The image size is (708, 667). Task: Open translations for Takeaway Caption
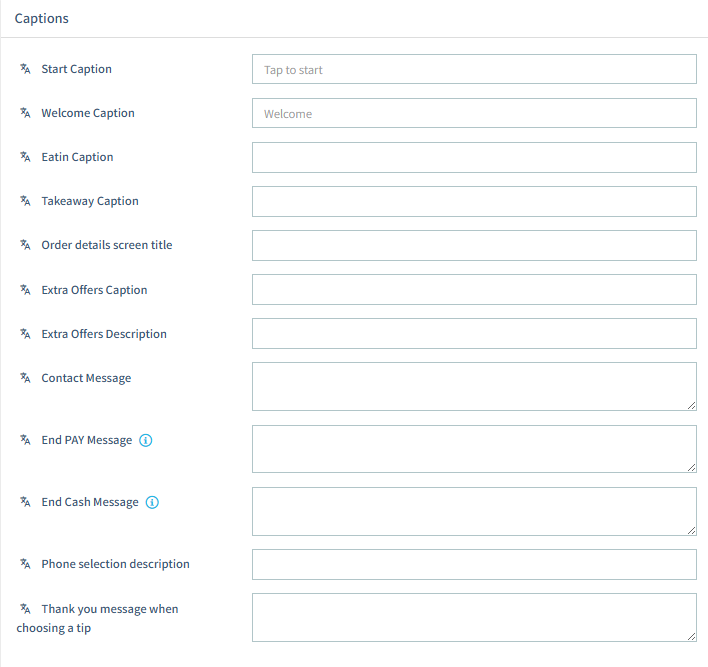[26, 201]
